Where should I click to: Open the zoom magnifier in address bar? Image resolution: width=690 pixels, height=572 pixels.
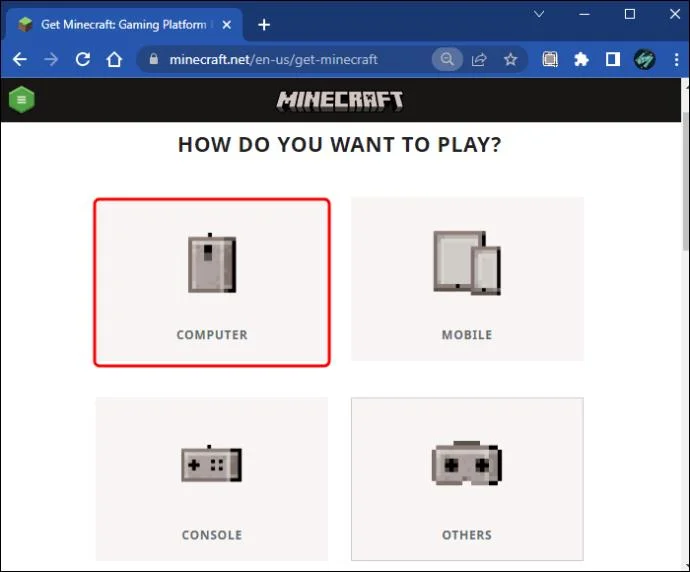447,59
